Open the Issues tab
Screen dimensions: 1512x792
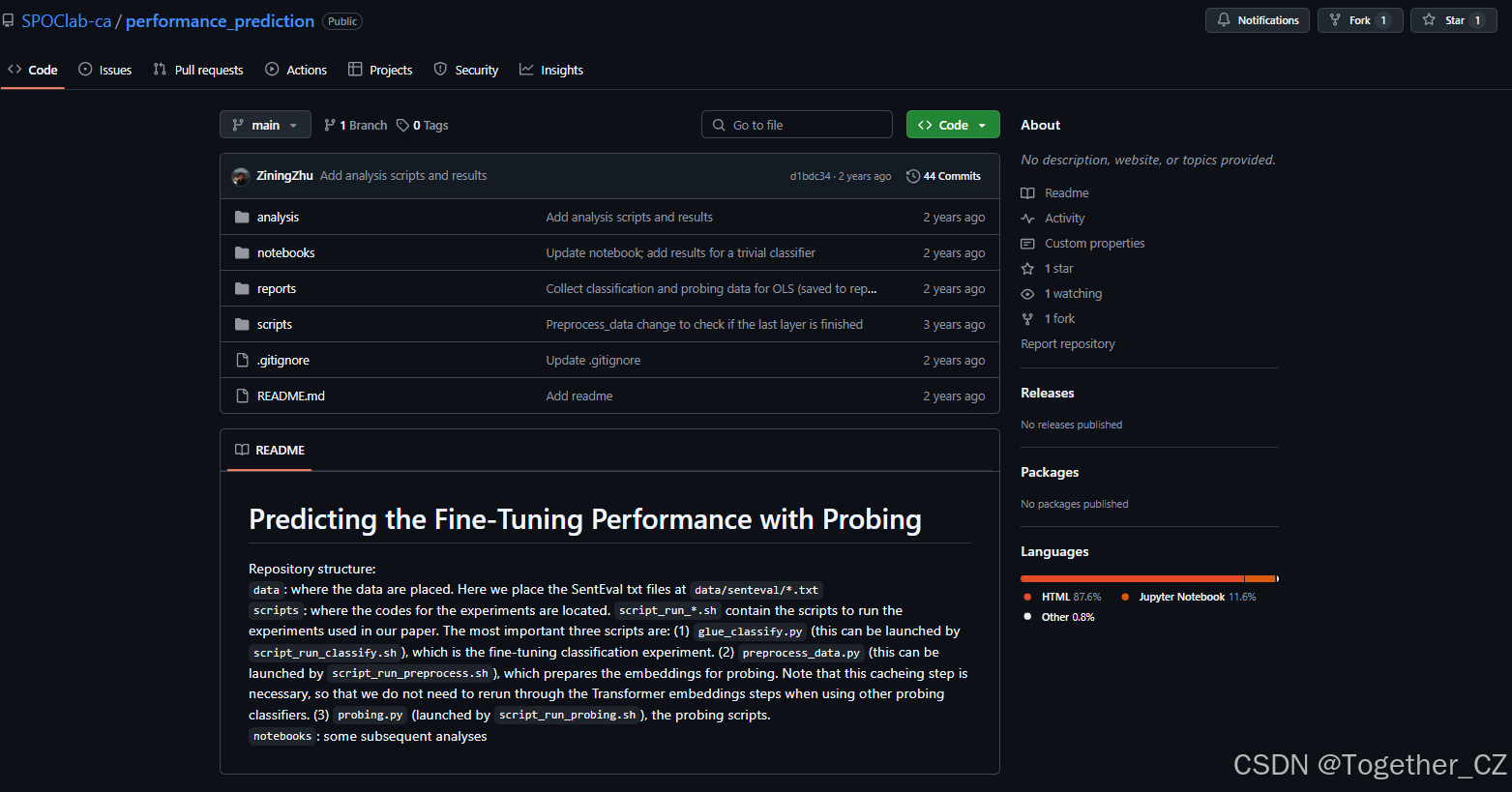(x=105, y=70)
